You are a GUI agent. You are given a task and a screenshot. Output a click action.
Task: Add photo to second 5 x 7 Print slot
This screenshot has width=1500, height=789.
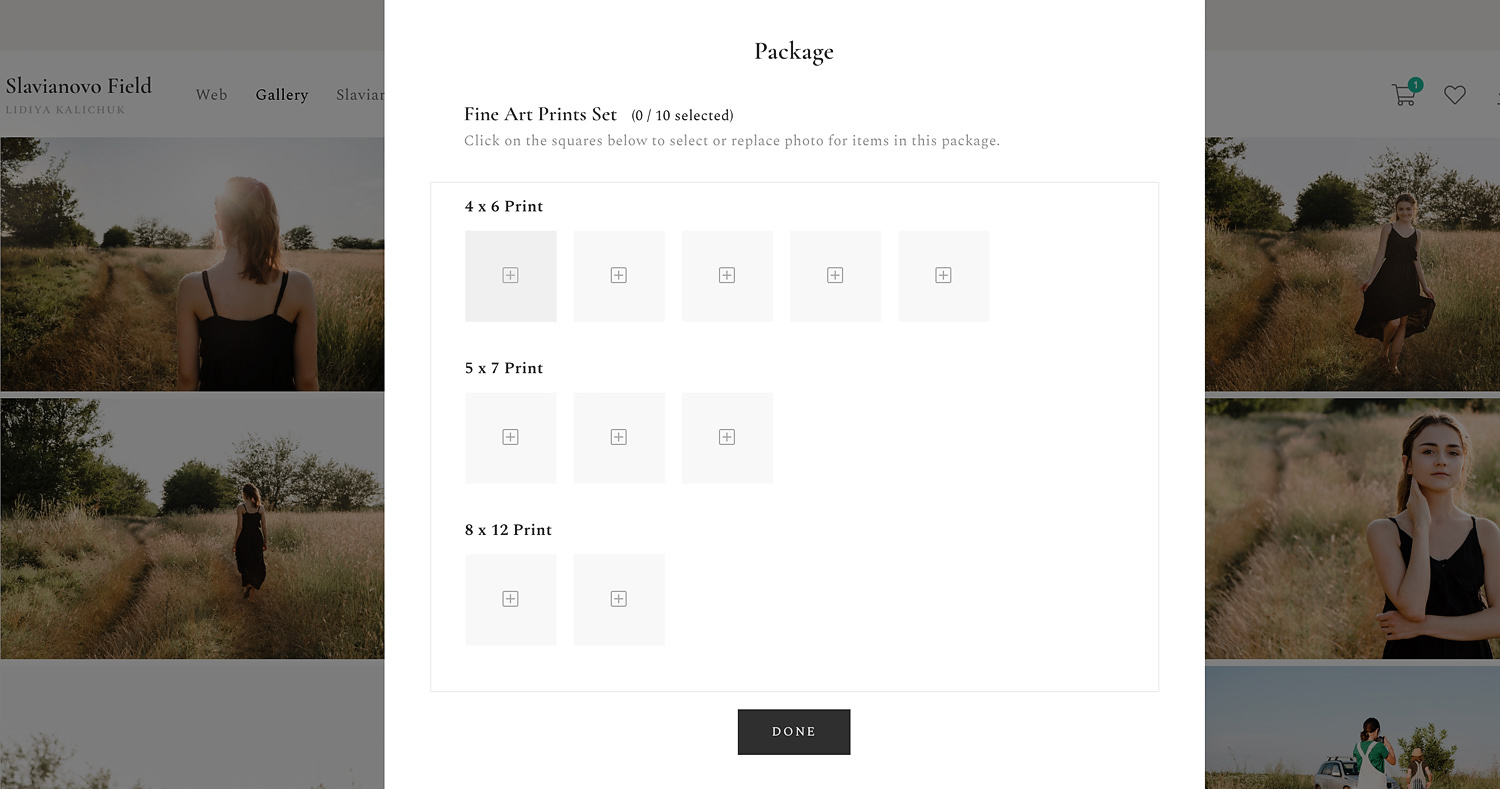click(x=619, y=438)
